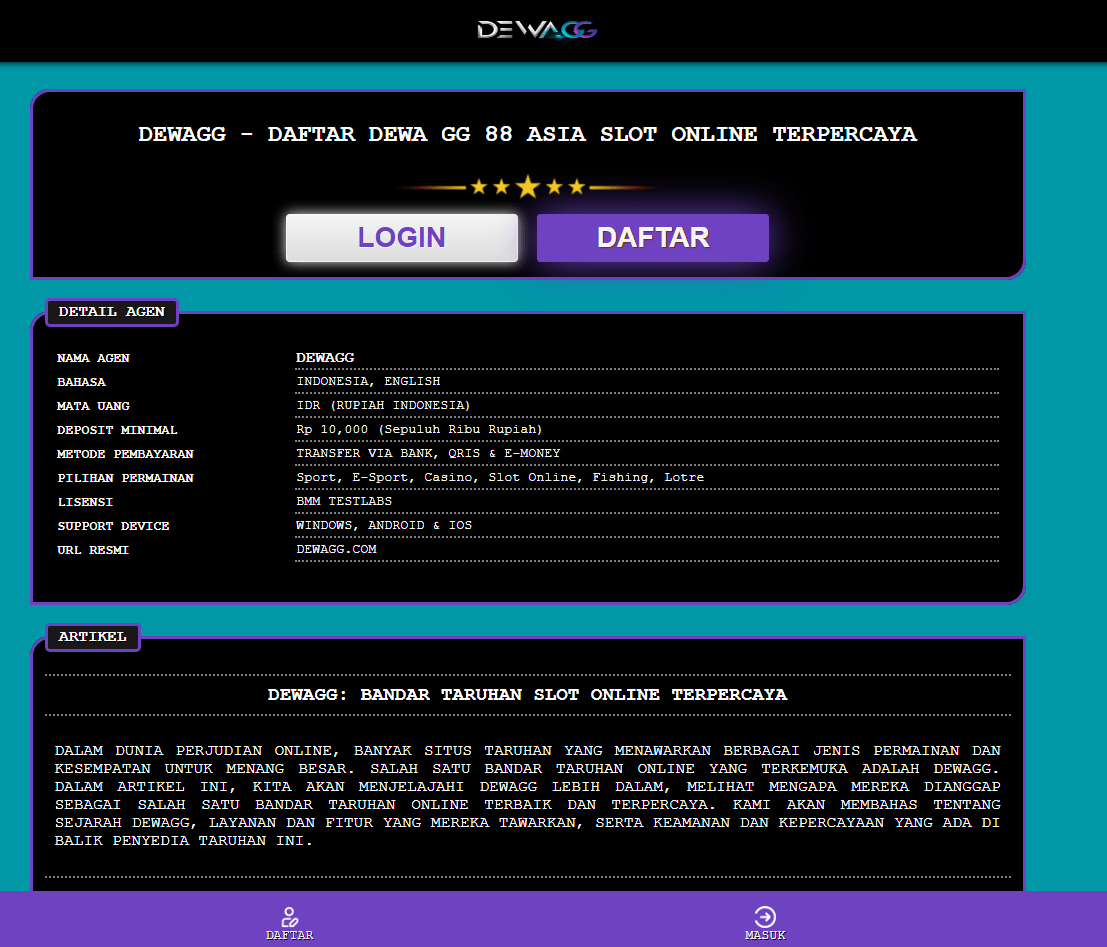Click the ARTIKEL section tab

pos(93,637)
